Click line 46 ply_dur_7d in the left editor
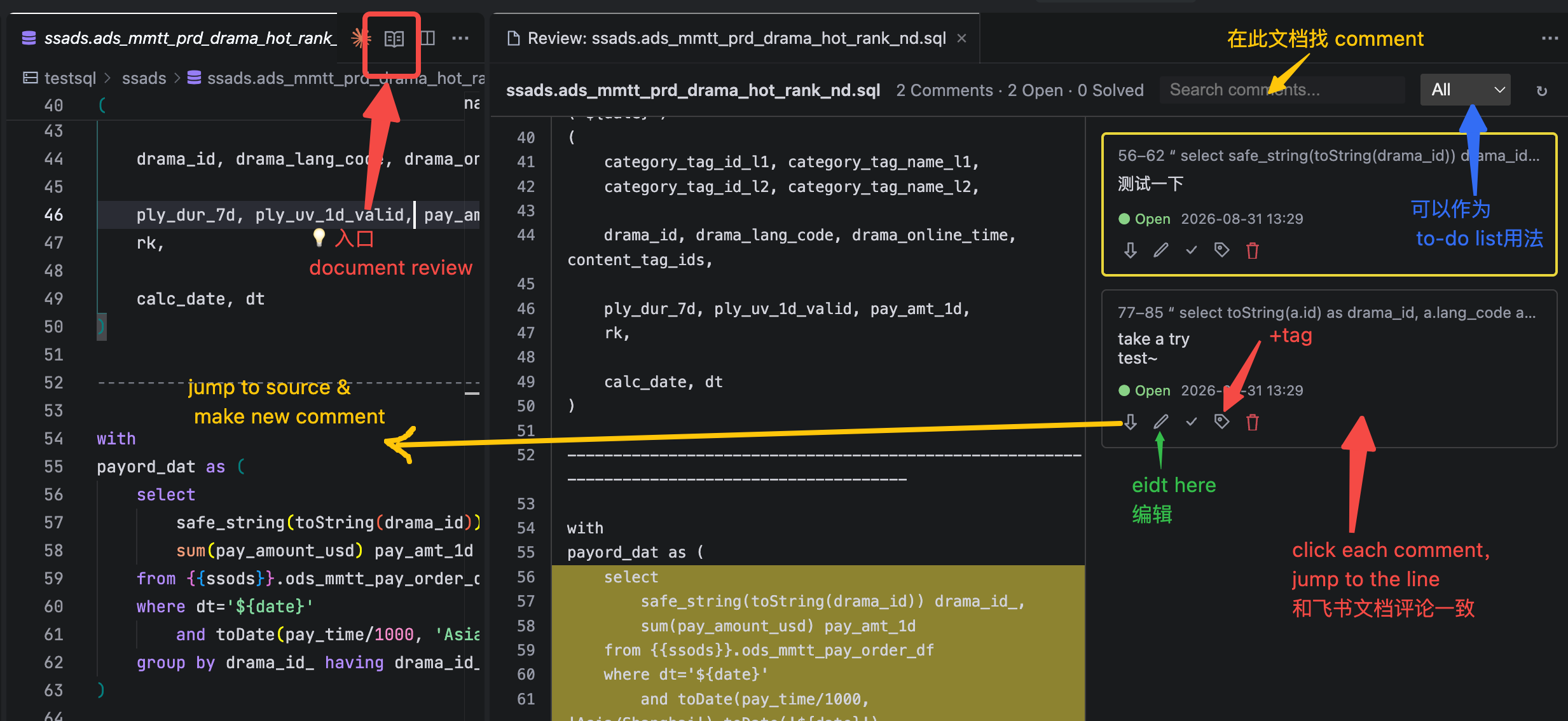1568x721 pixels. pos(186,215)
